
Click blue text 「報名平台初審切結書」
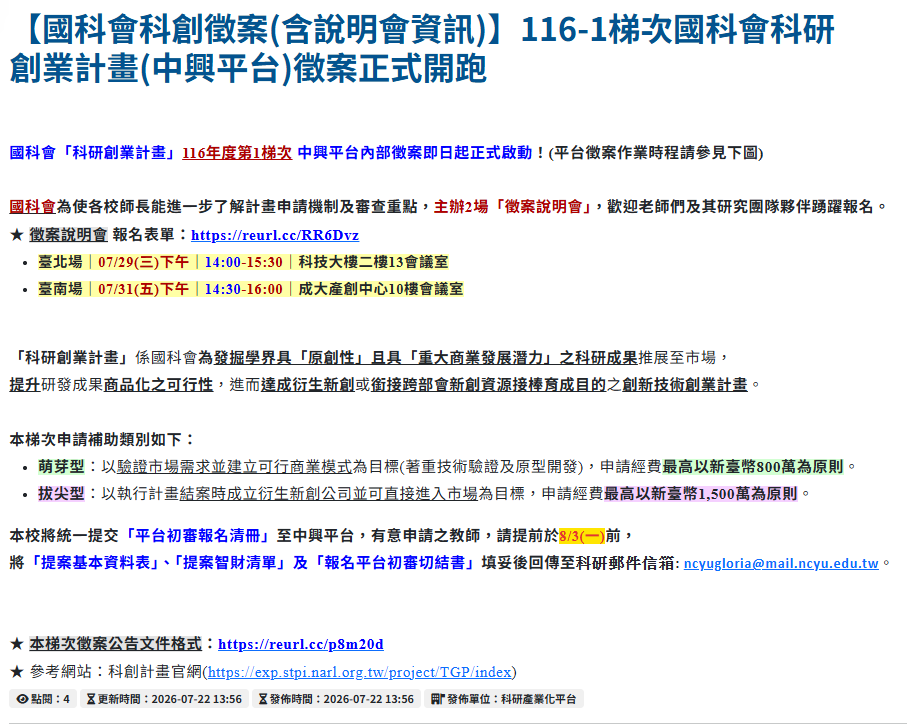click(394, 563)
